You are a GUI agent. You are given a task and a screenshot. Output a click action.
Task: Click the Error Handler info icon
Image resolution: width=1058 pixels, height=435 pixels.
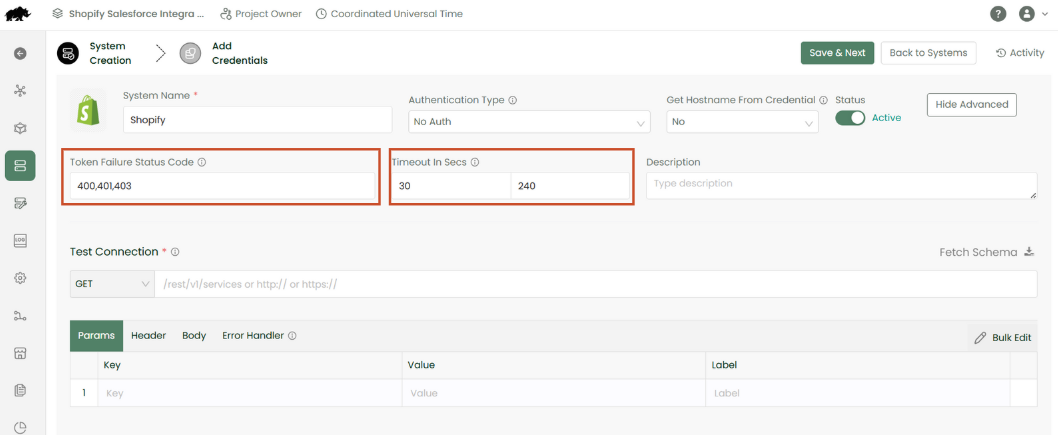[x=292, y=336]
